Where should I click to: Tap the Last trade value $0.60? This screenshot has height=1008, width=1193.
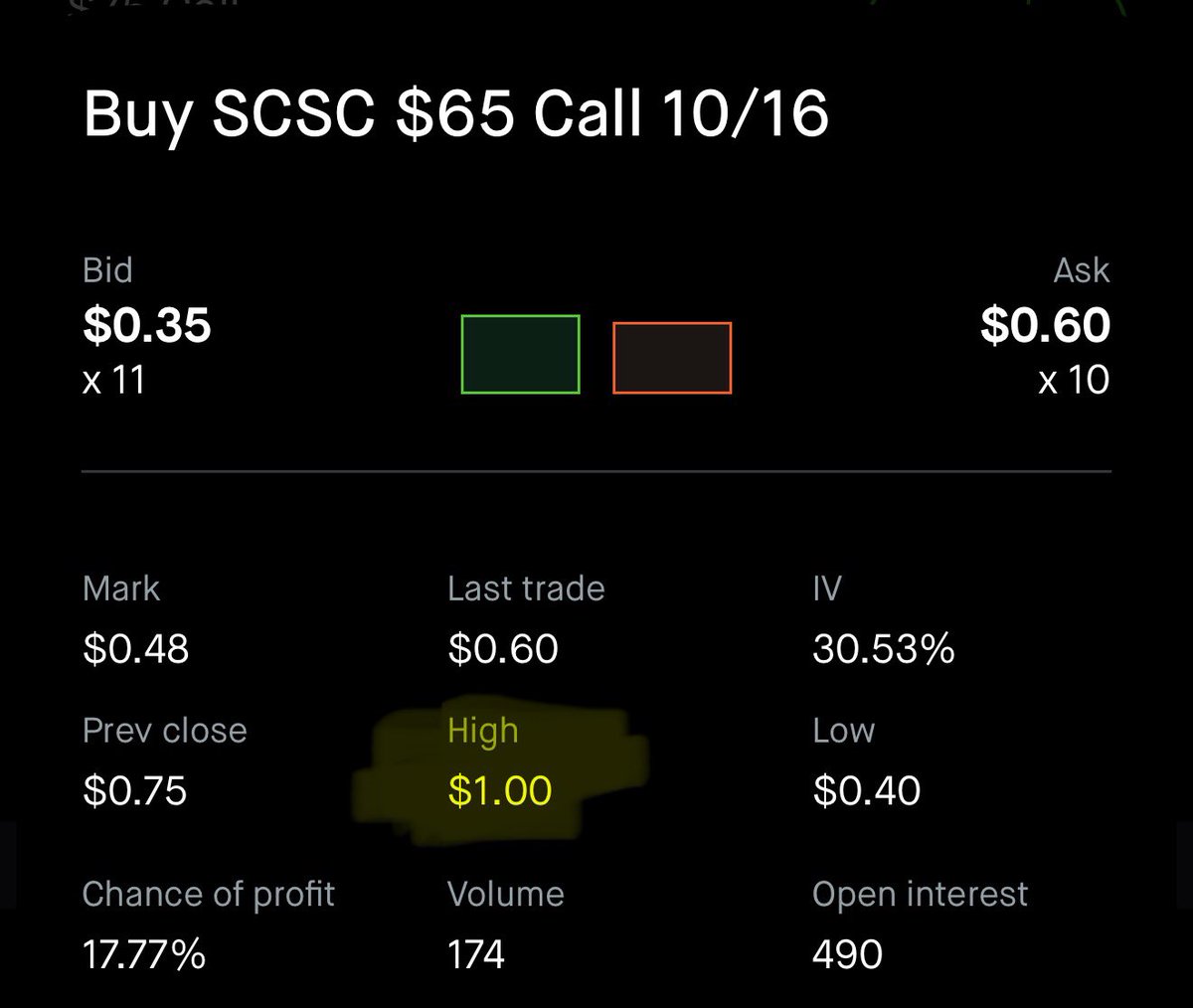pos(503,649)
